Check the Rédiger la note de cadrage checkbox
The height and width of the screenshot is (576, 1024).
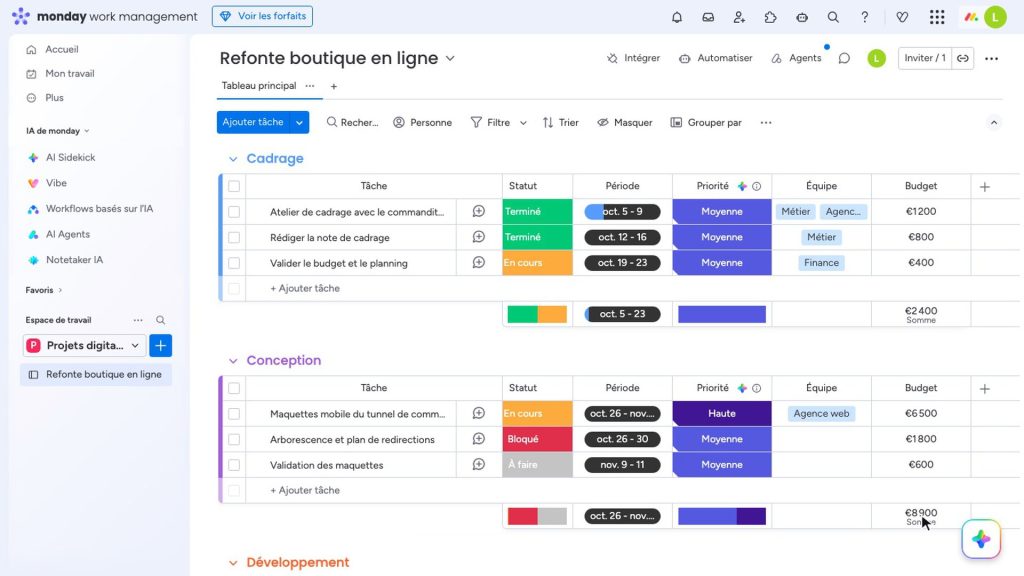click(234, 237)
